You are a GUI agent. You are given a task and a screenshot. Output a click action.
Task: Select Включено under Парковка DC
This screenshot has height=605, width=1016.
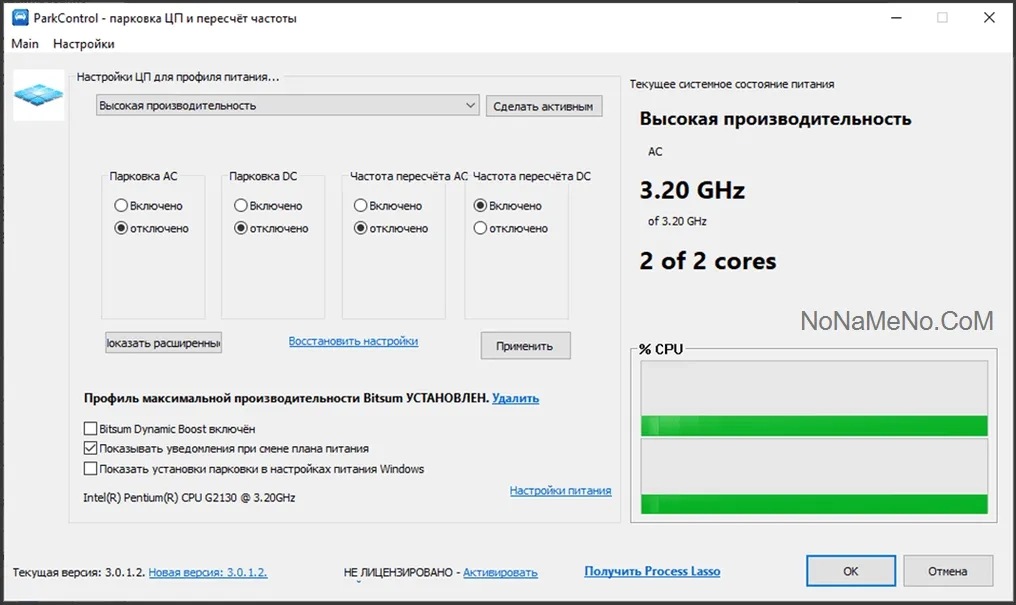241,206
